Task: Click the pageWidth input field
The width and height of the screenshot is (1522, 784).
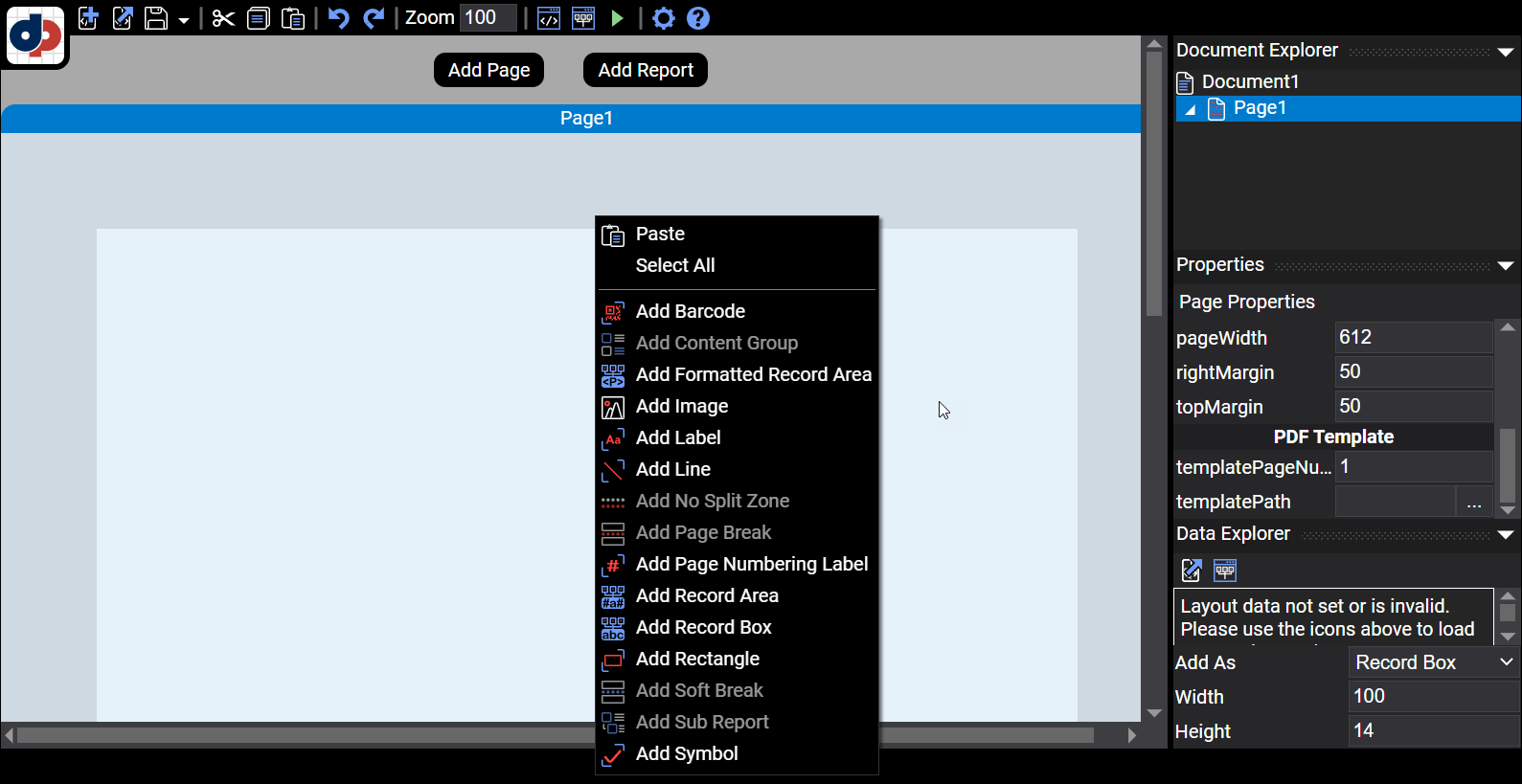Action: (1412, 337)
